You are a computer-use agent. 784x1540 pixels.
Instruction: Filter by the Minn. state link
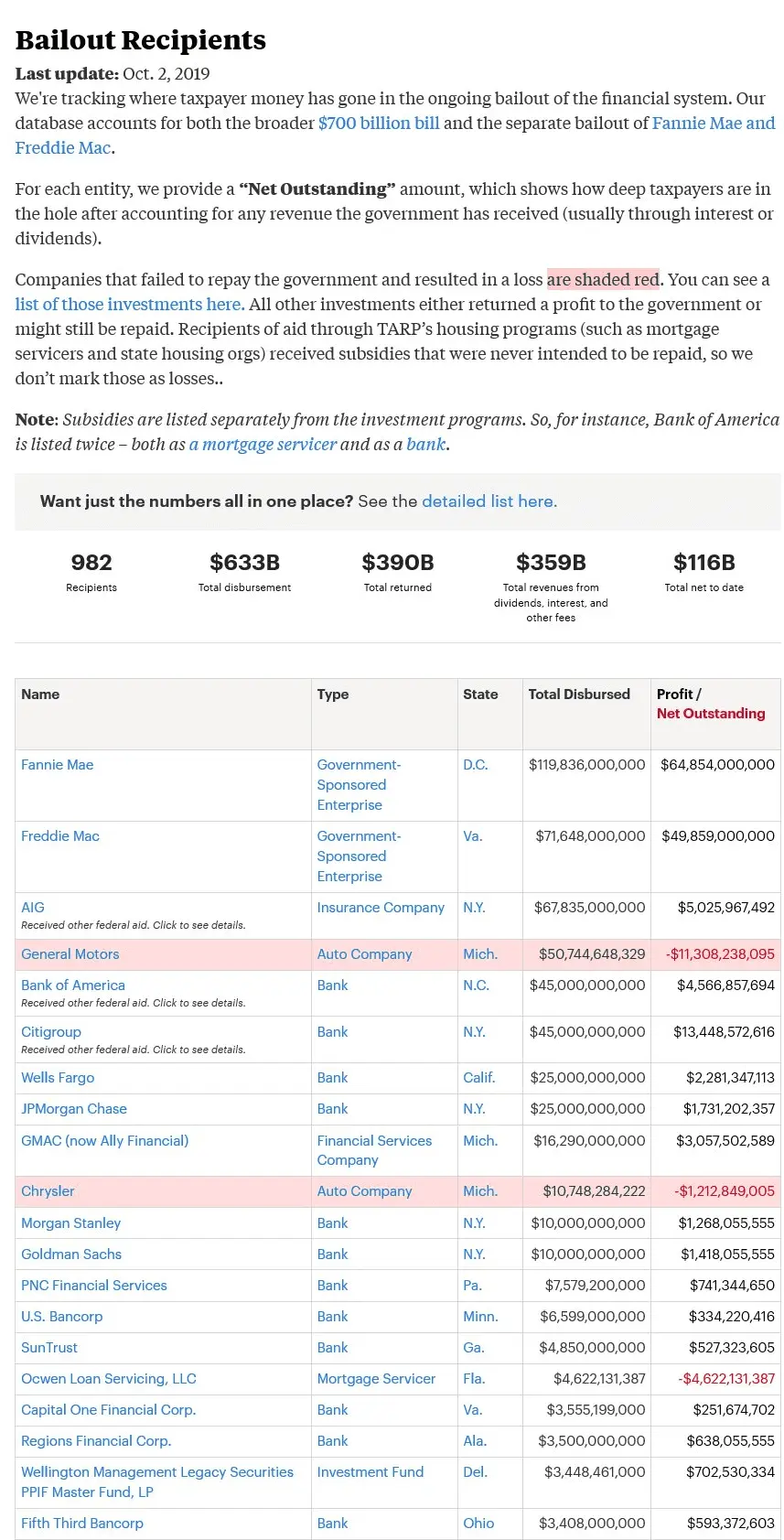point(480,1316)
